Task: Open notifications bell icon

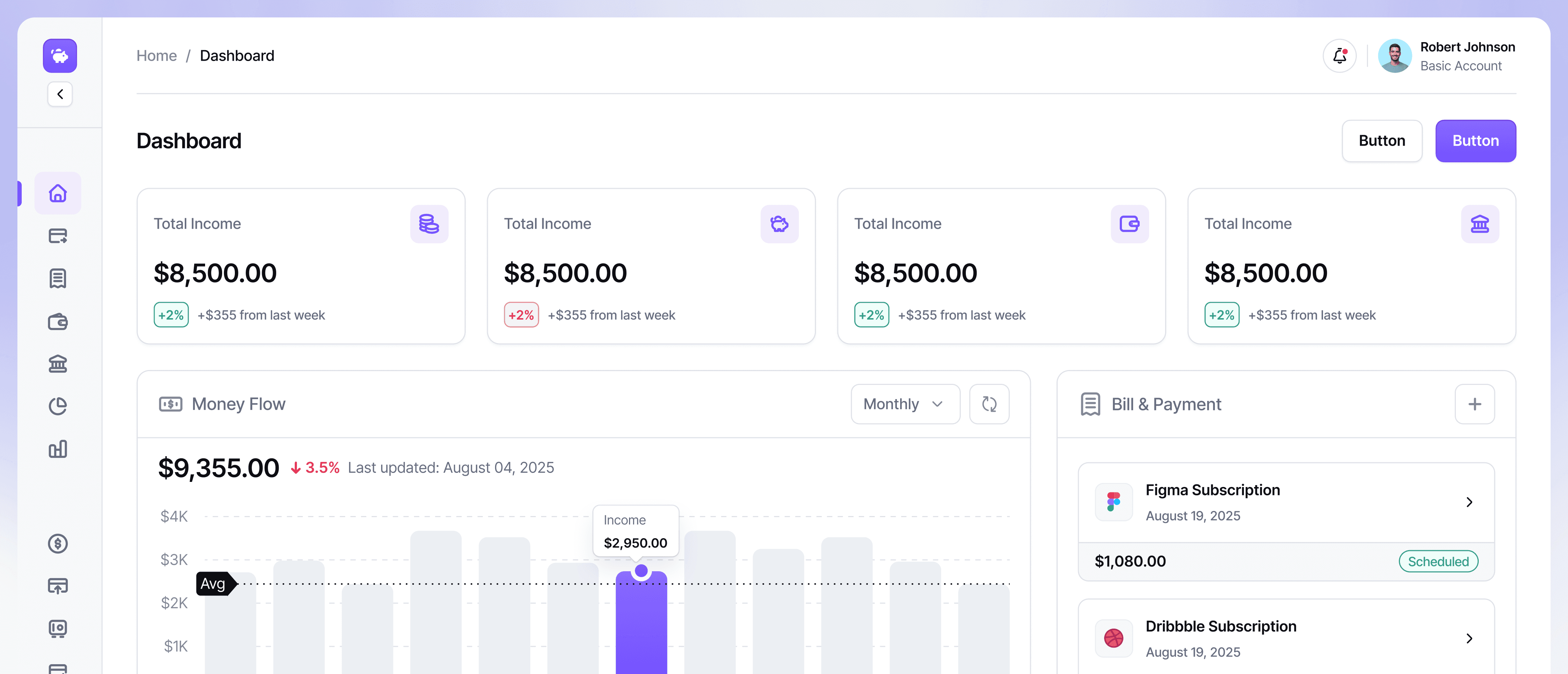Action: click(x=1339, y=56)
